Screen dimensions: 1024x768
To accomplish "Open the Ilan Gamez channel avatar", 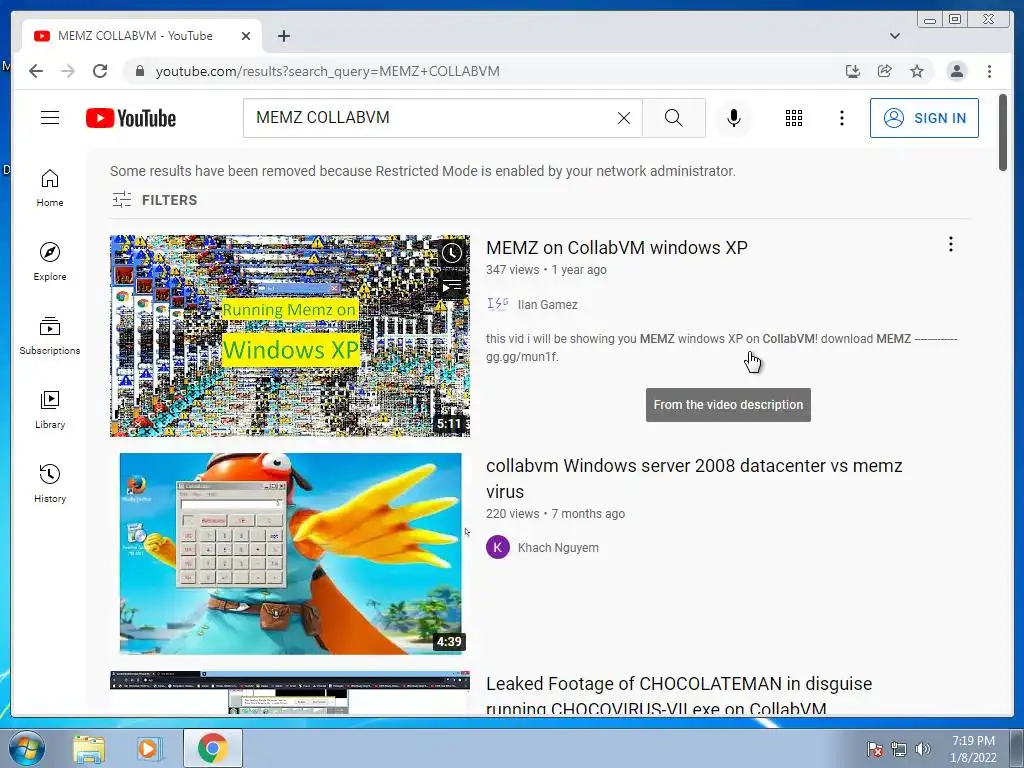I will [498, 304].
